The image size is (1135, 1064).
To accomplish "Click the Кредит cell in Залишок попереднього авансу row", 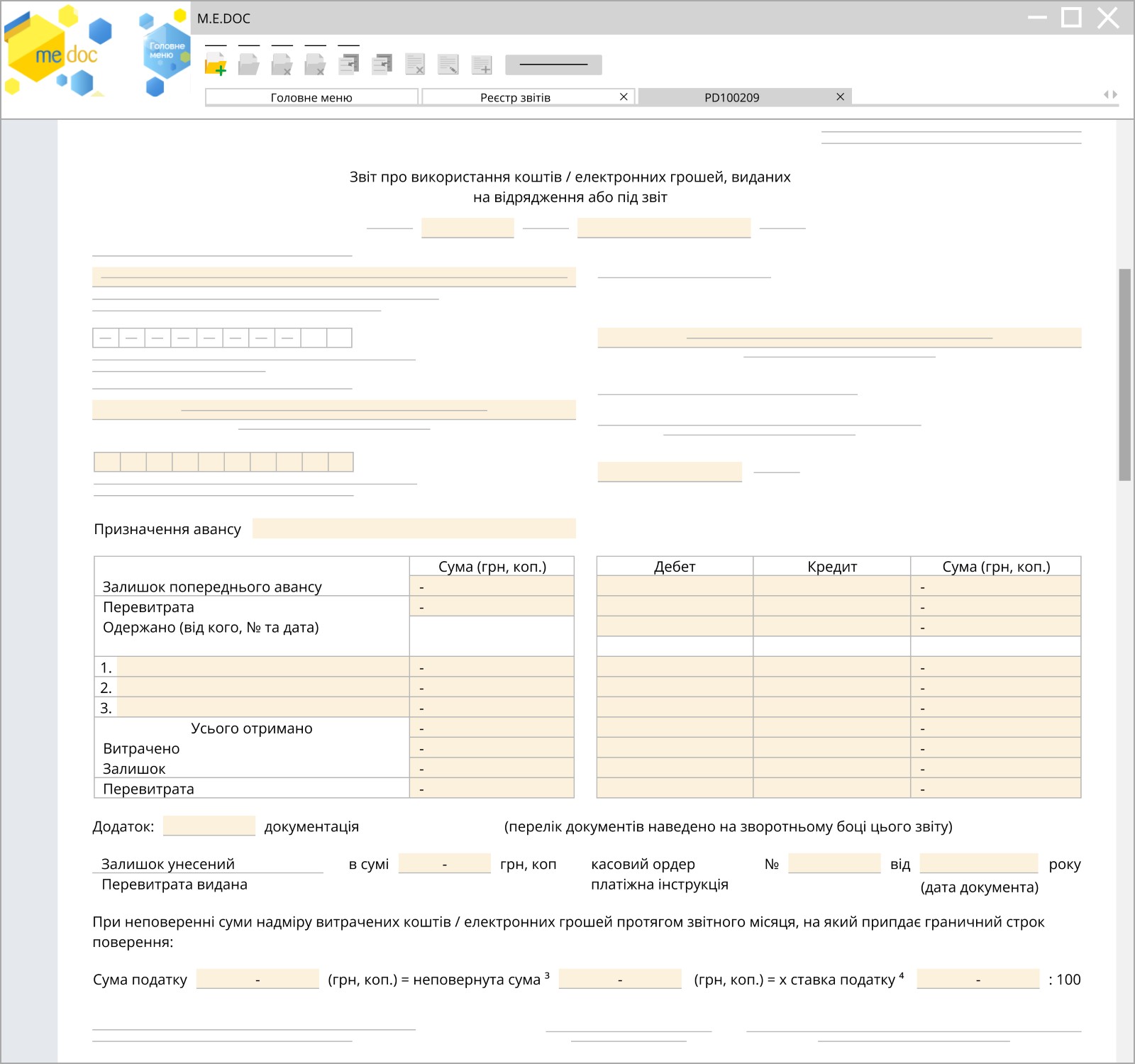I will click(x=832, y=586).
